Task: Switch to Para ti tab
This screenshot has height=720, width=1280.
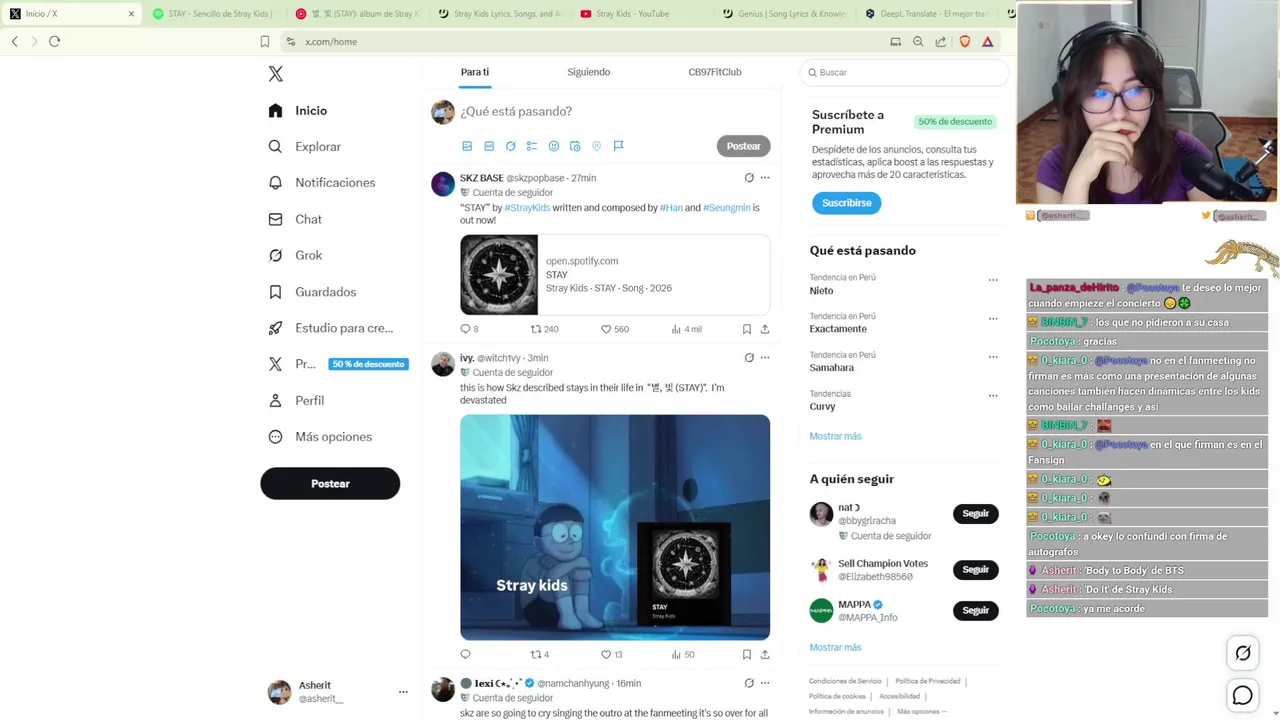Action: (475, 72)
